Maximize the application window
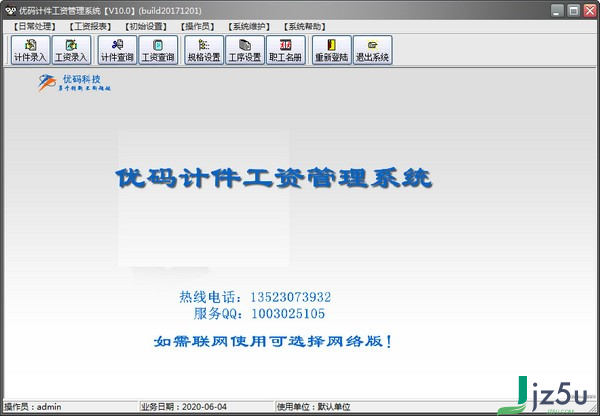The width and height of the screenshot is (600, 416). pyautogui.click(x=574, y=10)
